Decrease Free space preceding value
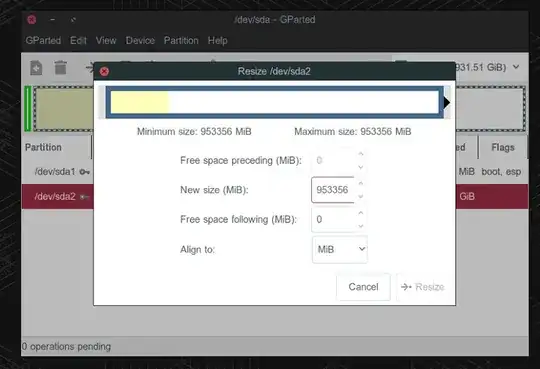 pyautogui.click(x=361, y=167)
